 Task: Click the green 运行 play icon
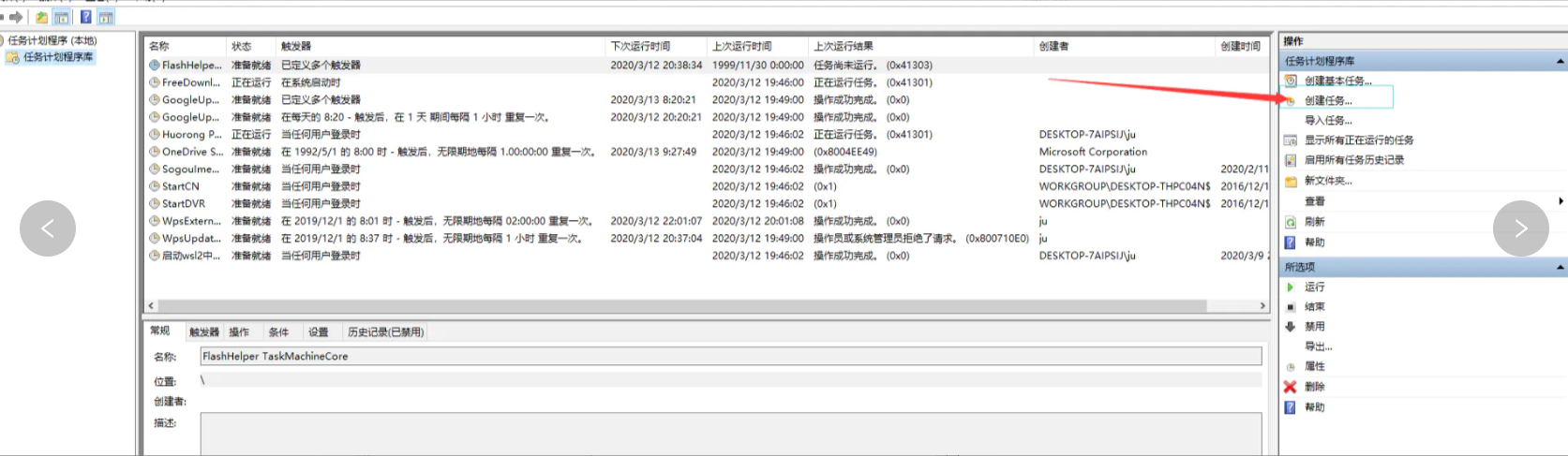(x=1291, y=287)
